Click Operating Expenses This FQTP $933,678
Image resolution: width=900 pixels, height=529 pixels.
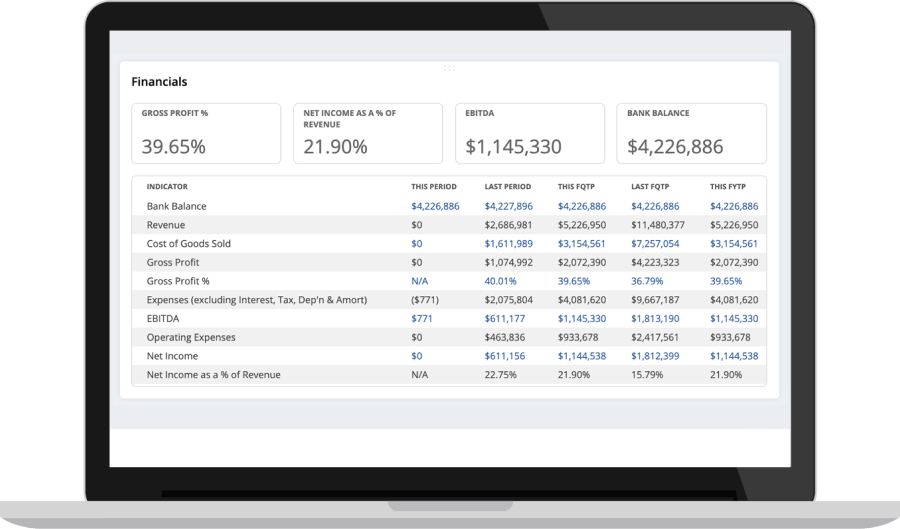[x=578, y=337]
